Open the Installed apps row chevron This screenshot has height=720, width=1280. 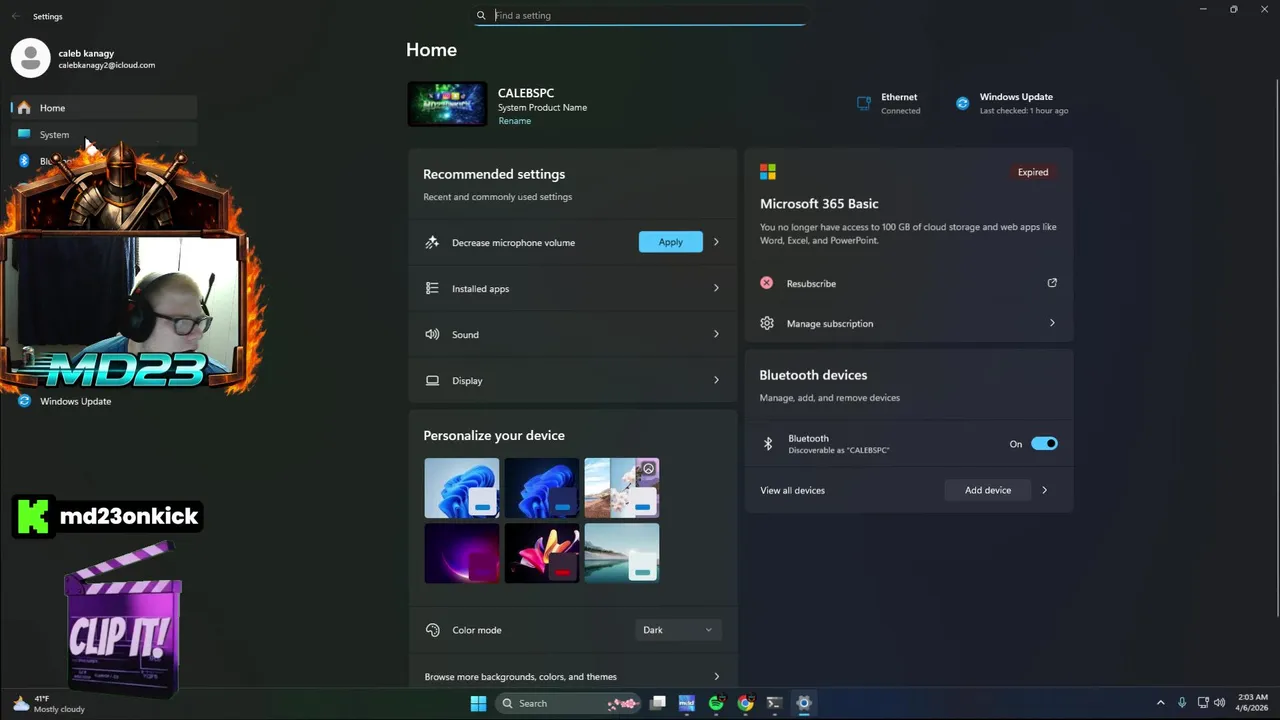tap(716, 288)
